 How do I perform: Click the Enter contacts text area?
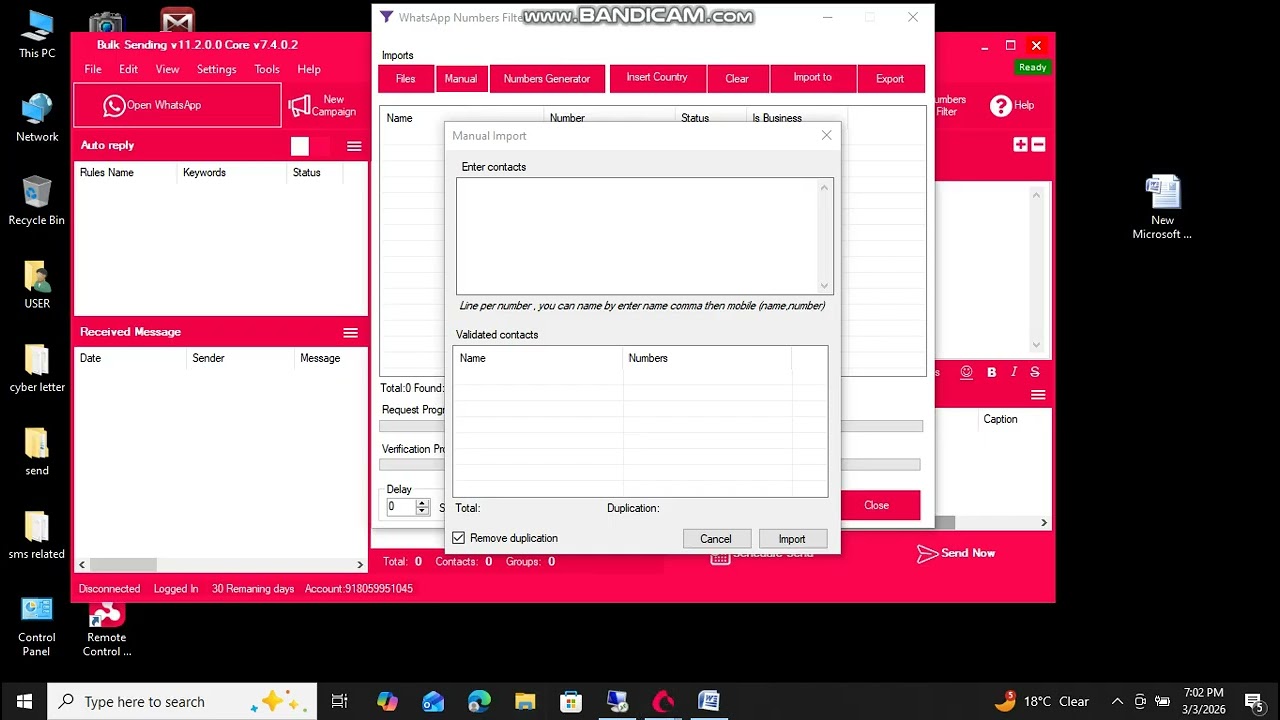pyautogui.click(x=637, y=236)
